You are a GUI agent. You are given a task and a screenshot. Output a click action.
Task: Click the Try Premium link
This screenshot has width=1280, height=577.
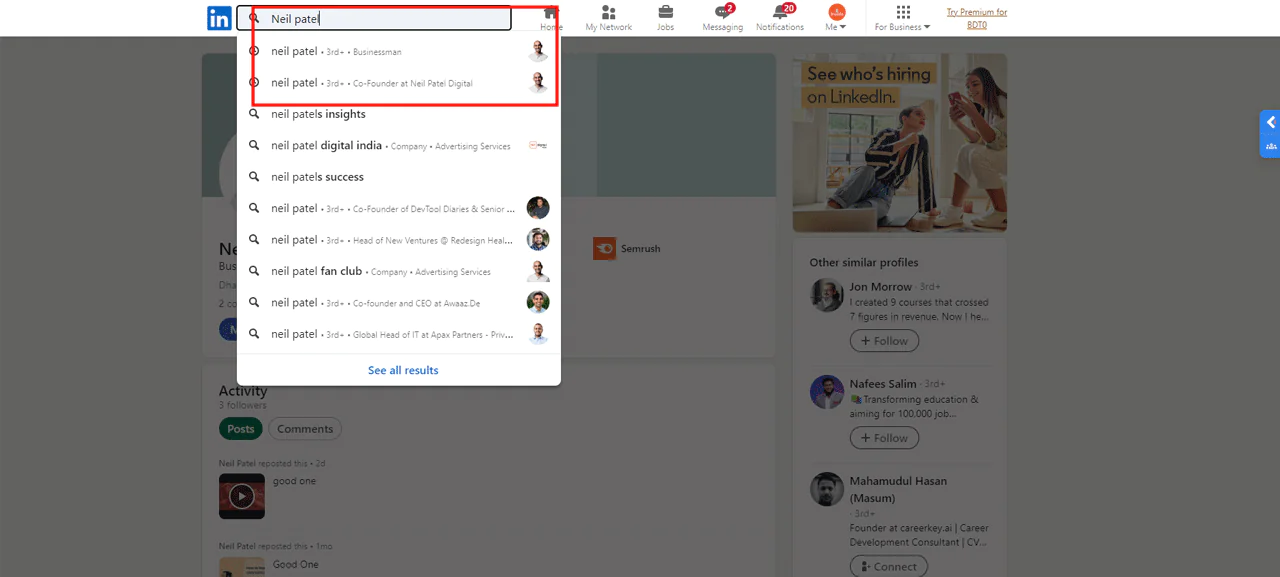click(976, 18)
